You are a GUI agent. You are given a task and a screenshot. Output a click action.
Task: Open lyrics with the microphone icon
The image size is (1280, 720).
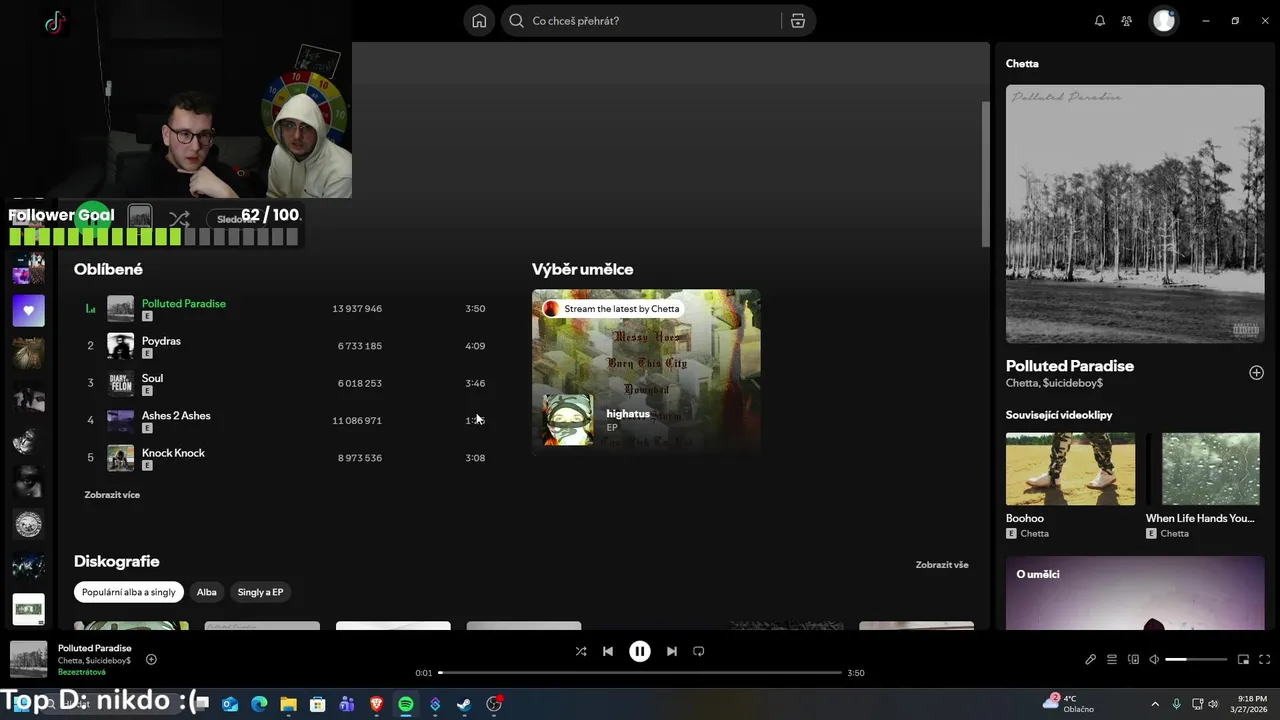click(x=1091, y=659)
